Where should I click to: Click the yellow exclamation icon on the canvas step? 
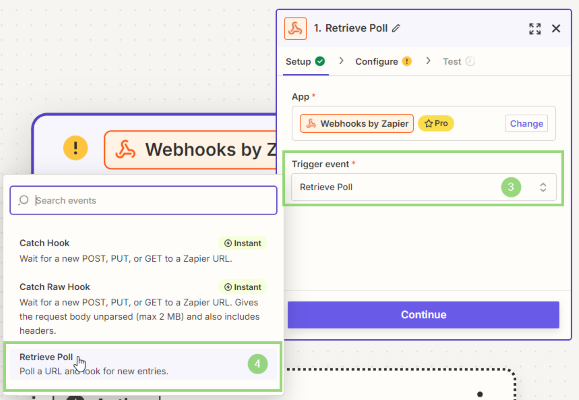coord(75,148)
